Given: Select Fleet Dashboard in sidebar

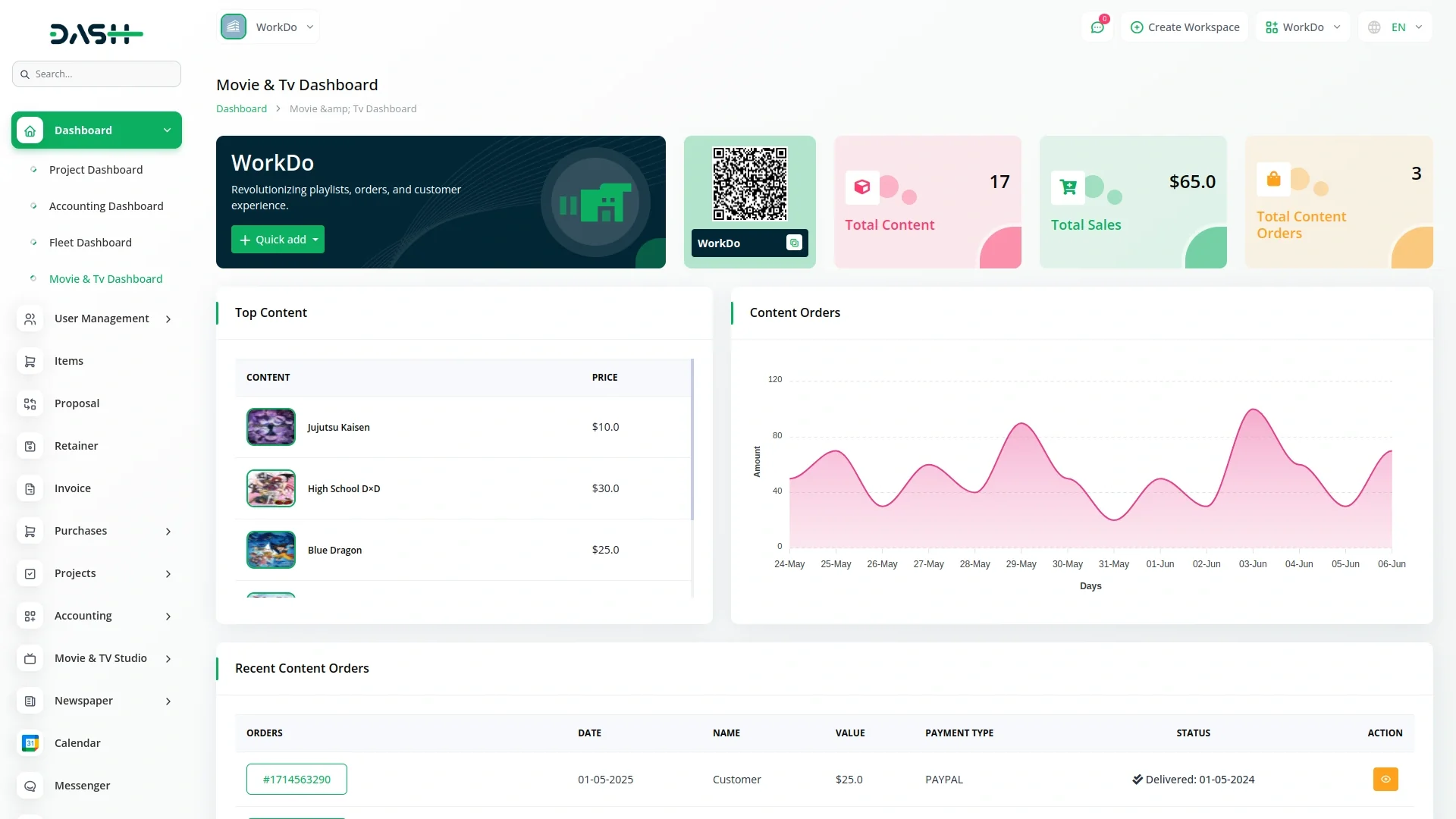Looking at the screenshot, I should click(x=90, y=243).
